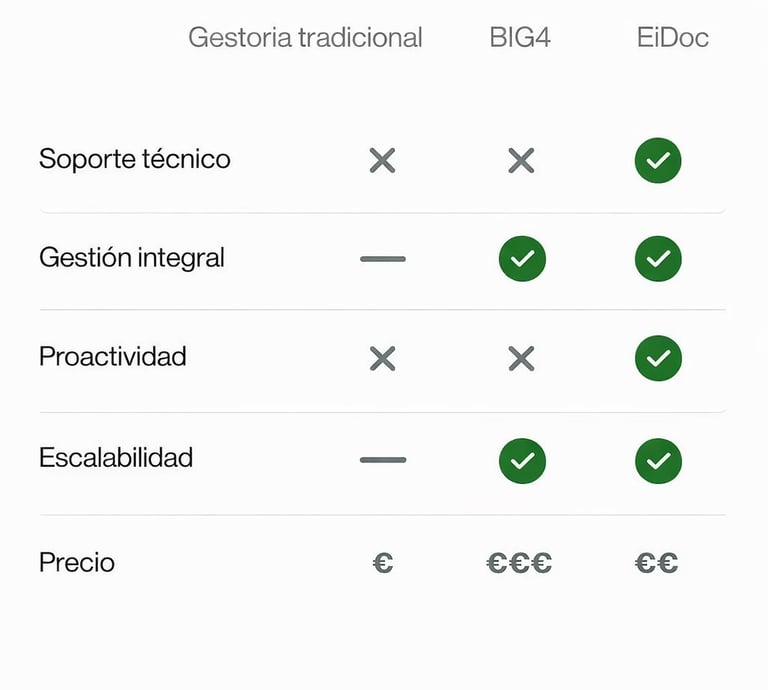Select the BIG4 column header
The image size is (768, 690).
coord(520,38)
